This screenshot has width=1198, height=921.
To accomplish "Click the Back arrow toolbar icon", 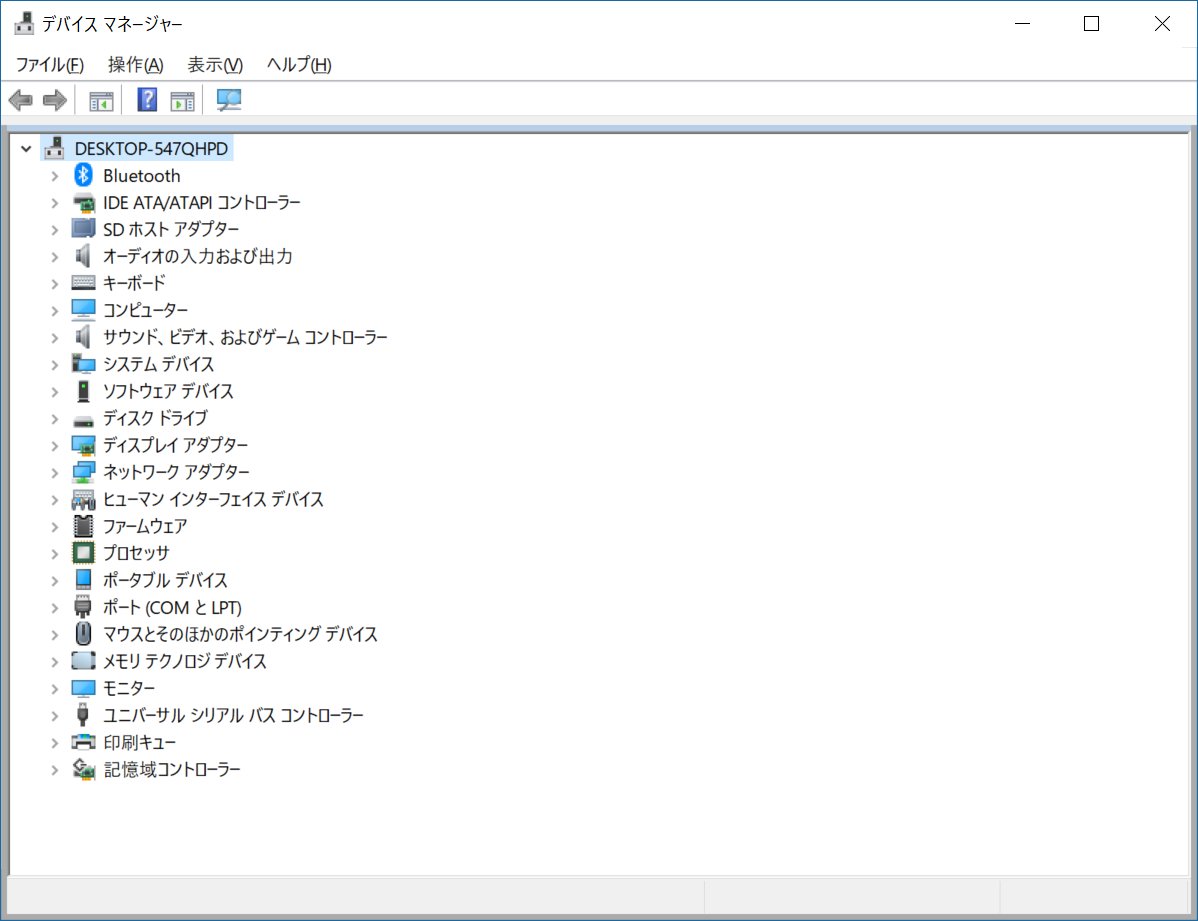I will coord(21,100).
